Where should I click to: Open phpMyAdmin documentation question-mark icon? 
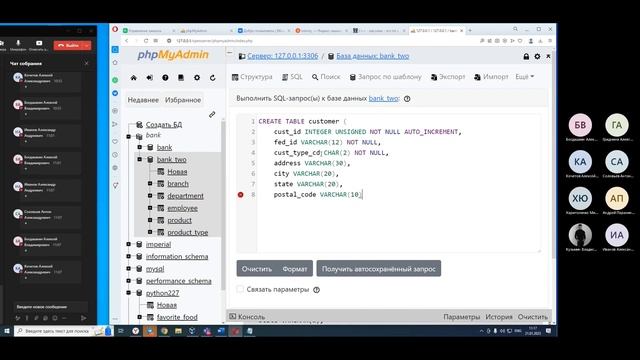[165, 78]
